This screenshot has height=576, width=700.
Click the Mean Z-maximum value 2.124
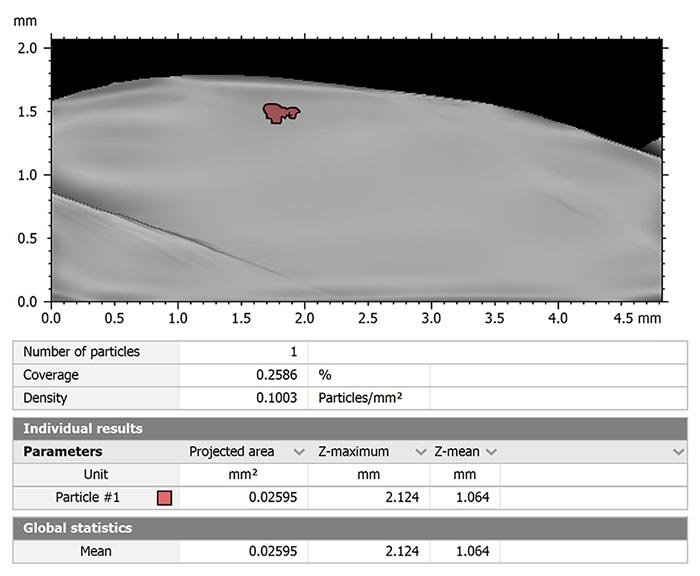pyautogui.click(x=402, y=551)
